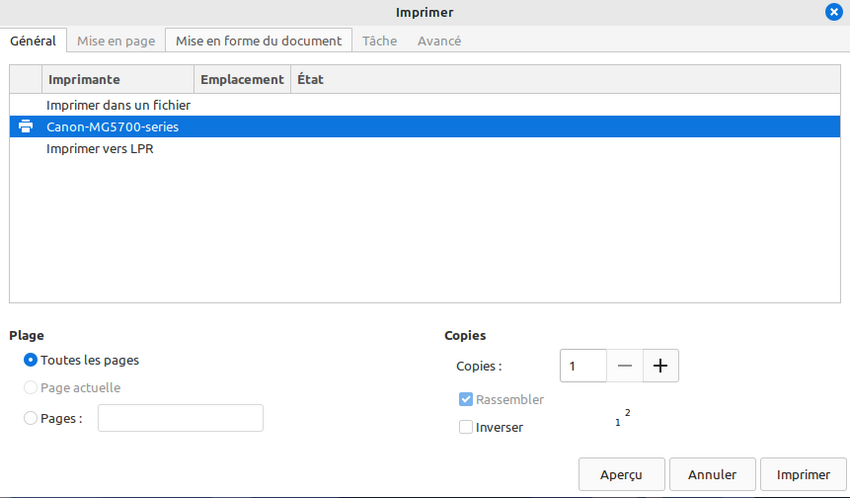The image size is (850, 498).
Task: Sort by the Imprimante column header
Action: [x=117, y=79]
